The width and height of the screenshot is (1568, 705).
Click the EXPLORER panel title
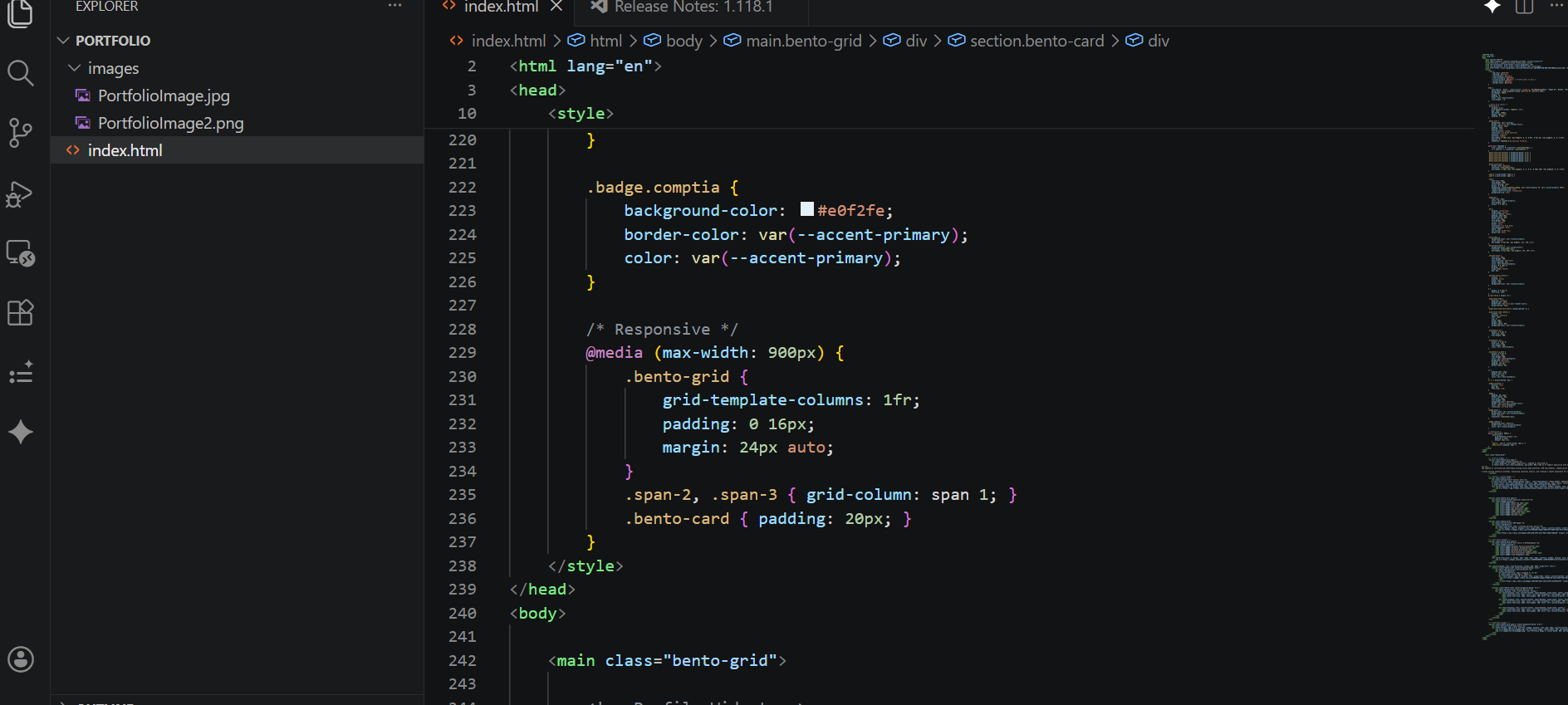click(106, 7)
